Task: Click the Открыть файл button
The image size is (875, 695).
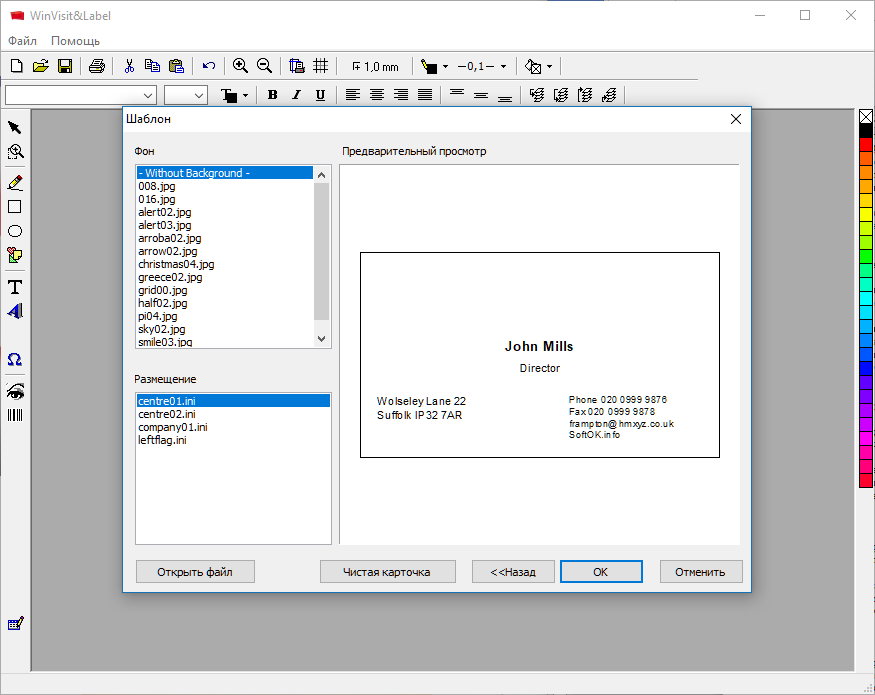Action: [195, 572]
